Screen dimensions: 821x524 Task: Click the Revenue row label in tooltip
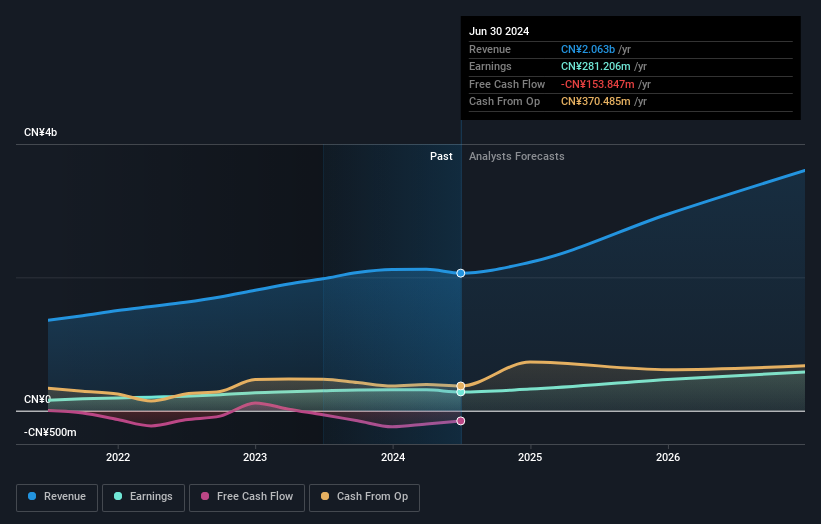(x=490, y=49)
